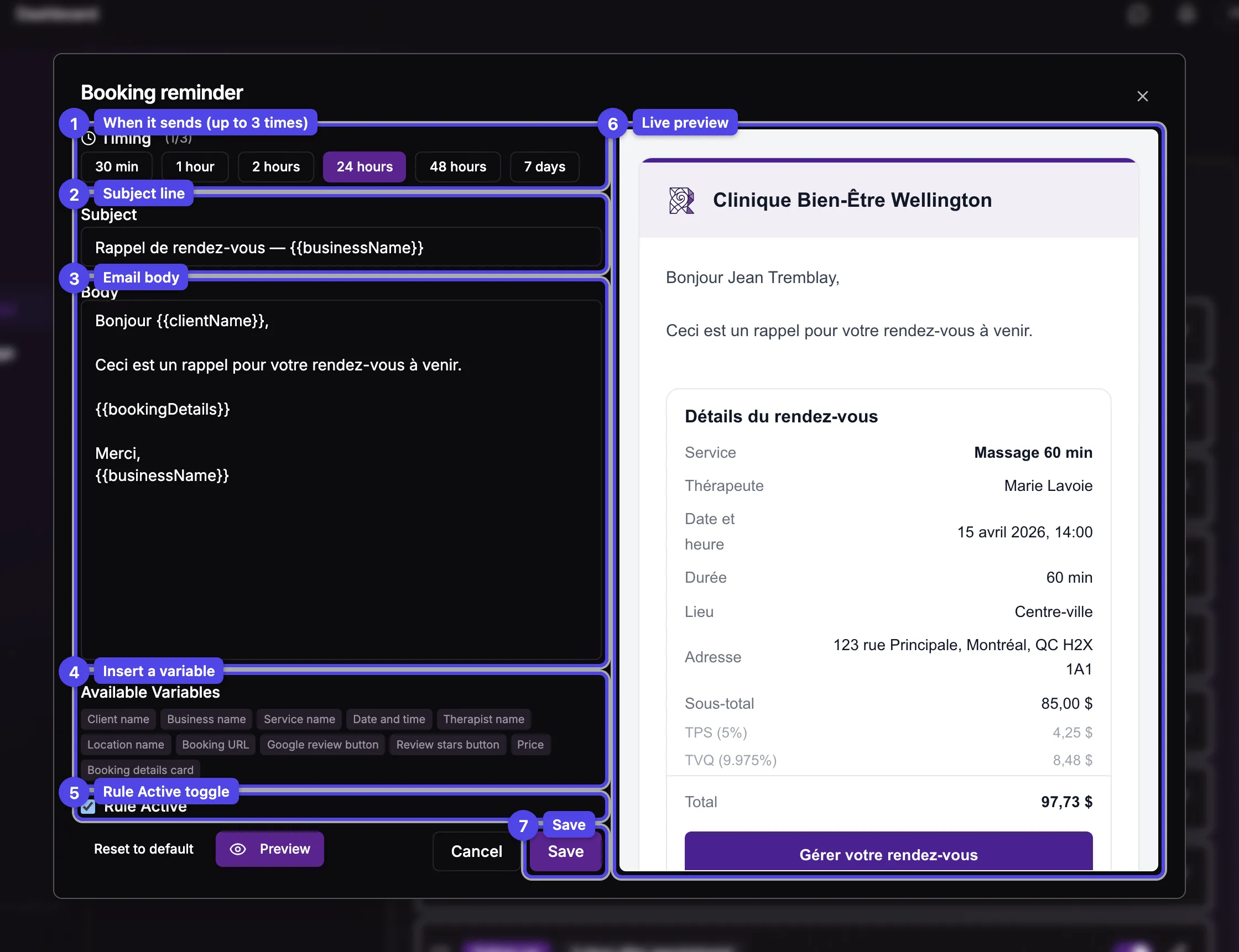Click the TPS (5%) tax line label

(x=716, y=732)
